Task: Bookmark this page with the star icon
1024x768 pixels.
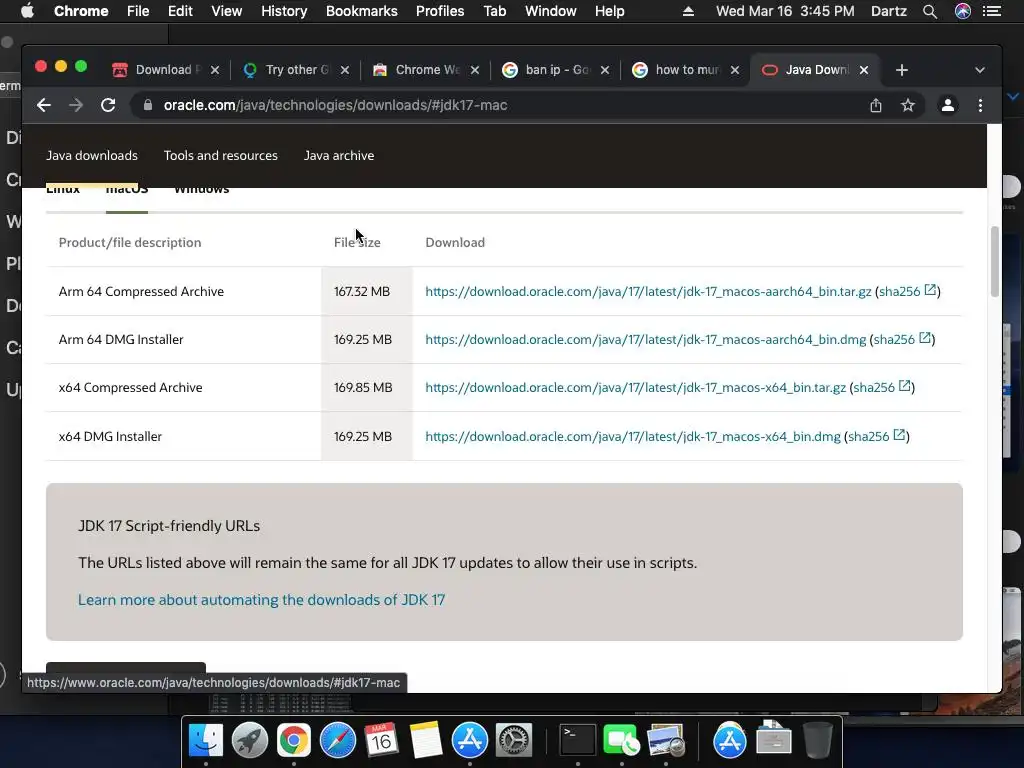Action: [x=908, y=105]
